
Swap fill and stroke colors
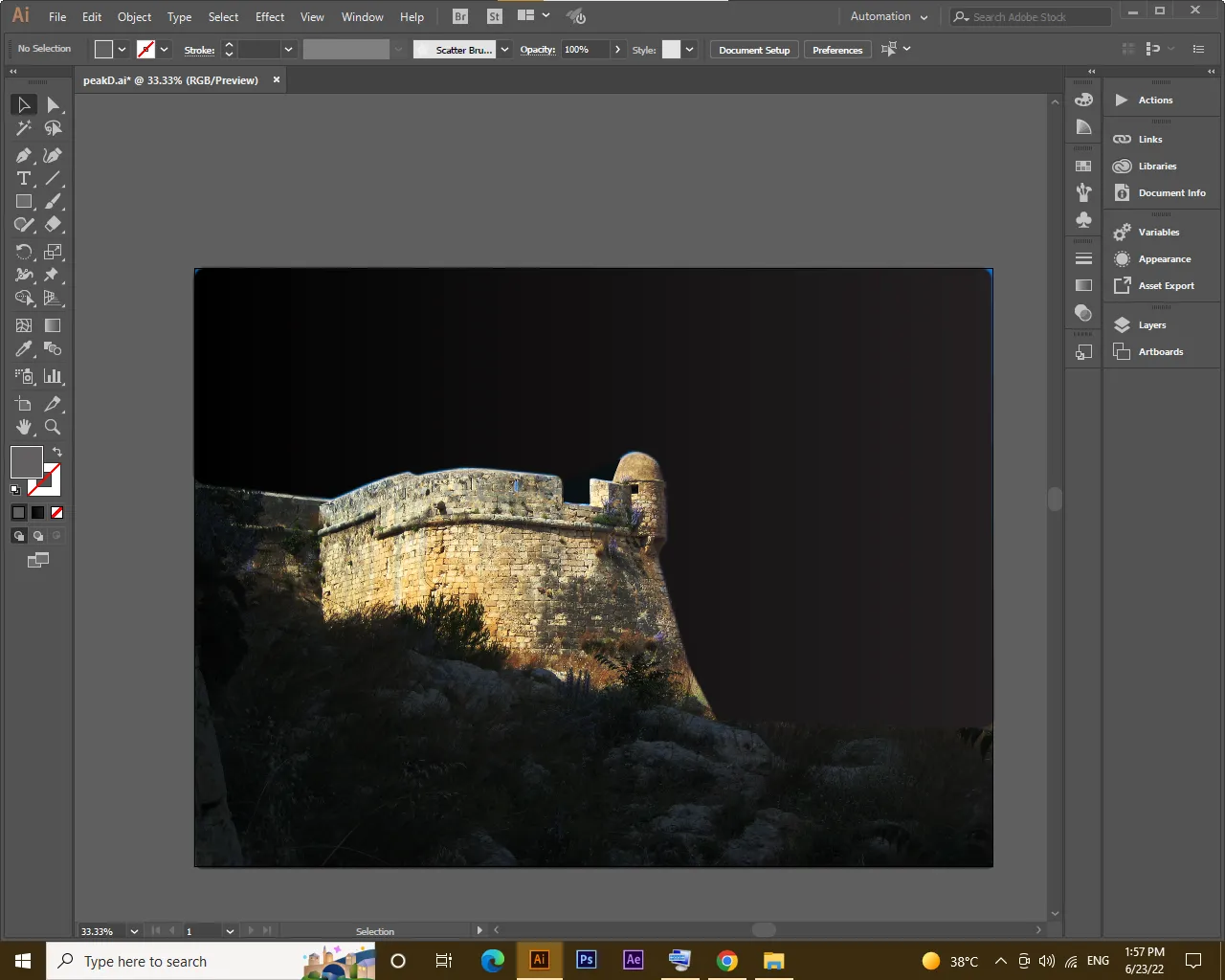pos(57,452)
